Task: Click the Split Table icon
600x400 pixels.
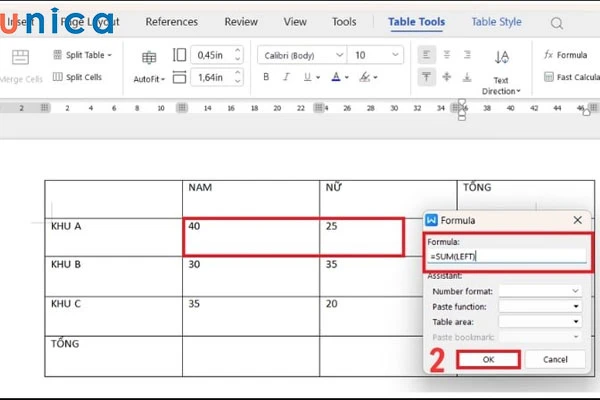Action: (x=56, y=55)
